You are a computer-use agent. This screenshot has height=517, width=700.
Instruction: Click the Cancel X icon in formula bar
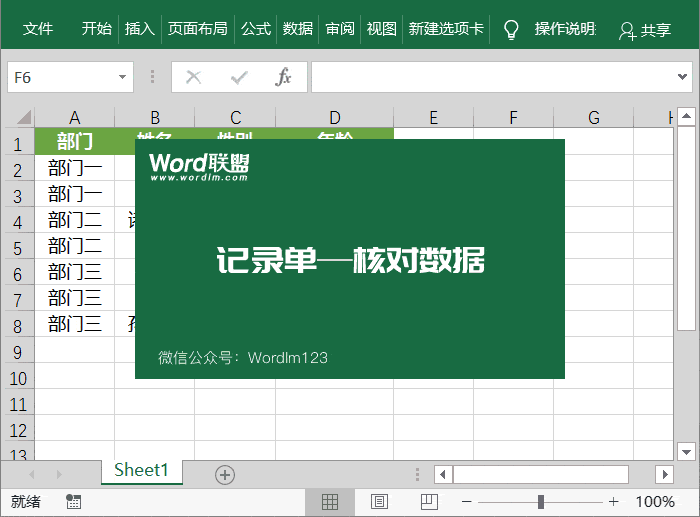pyautogui.click(x=194, y=77)
